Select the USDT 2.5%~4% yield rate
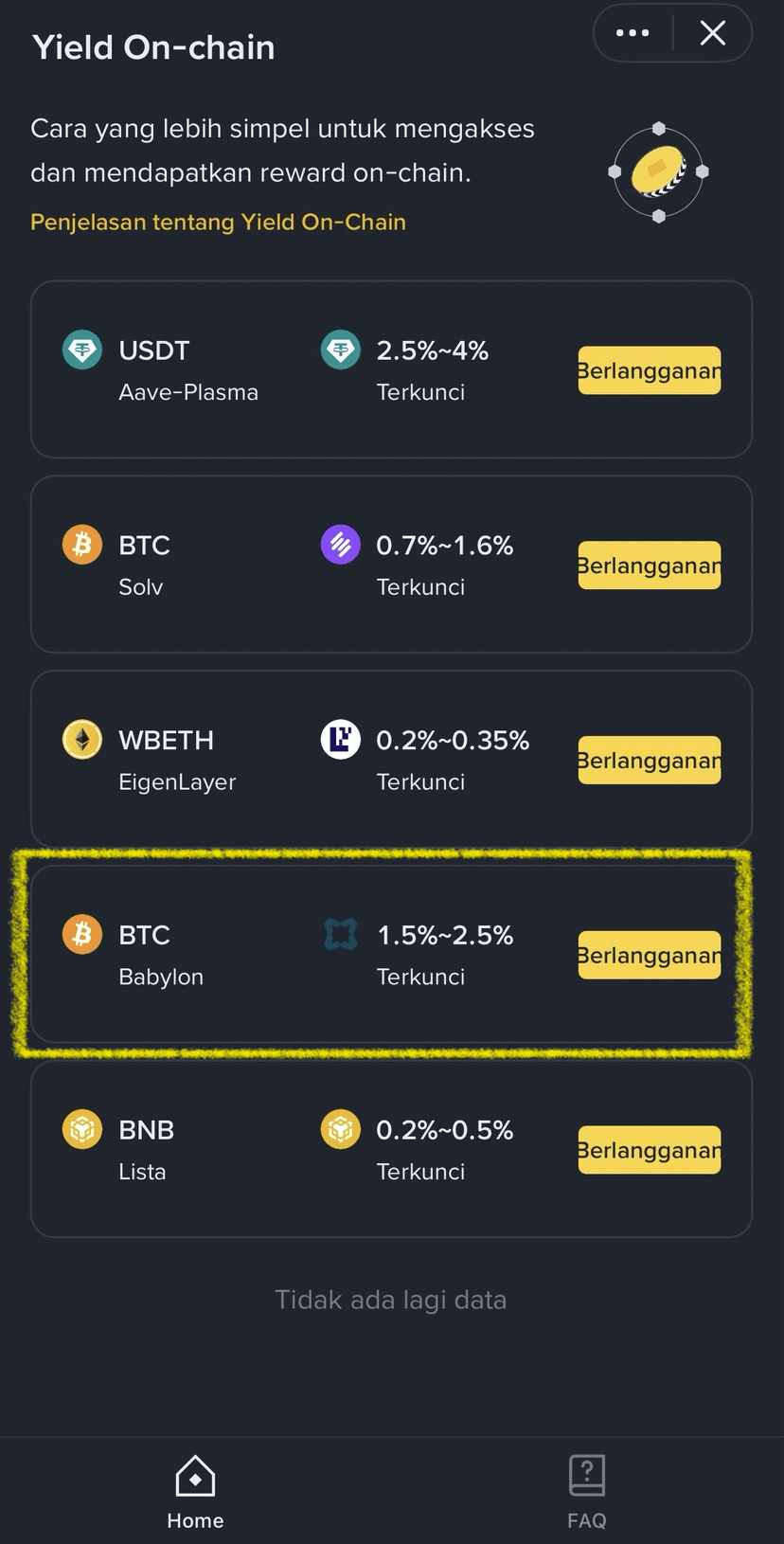Viewport: 784px width, 1544px height. click(432, 350)
